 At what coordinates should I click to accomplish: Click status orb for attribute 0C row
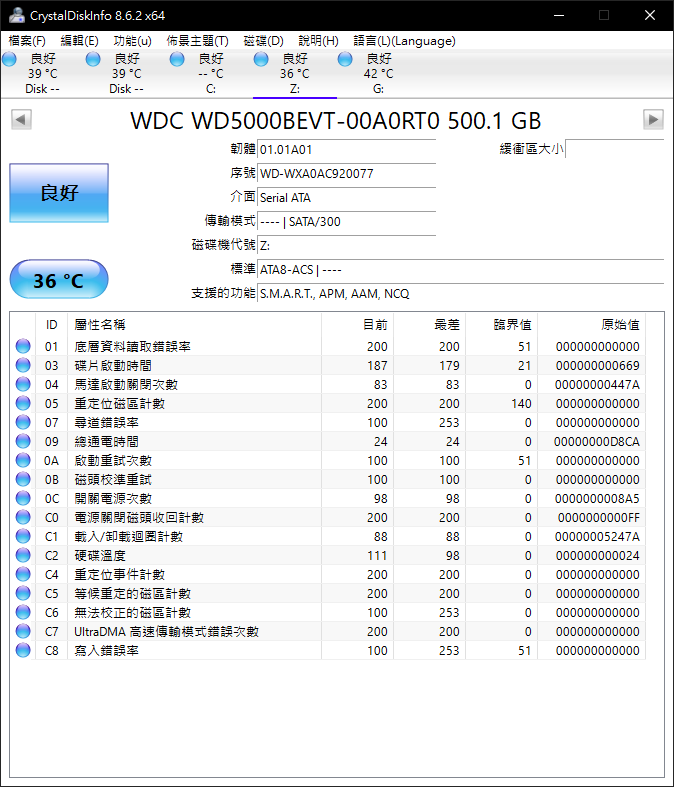[23, 498]
